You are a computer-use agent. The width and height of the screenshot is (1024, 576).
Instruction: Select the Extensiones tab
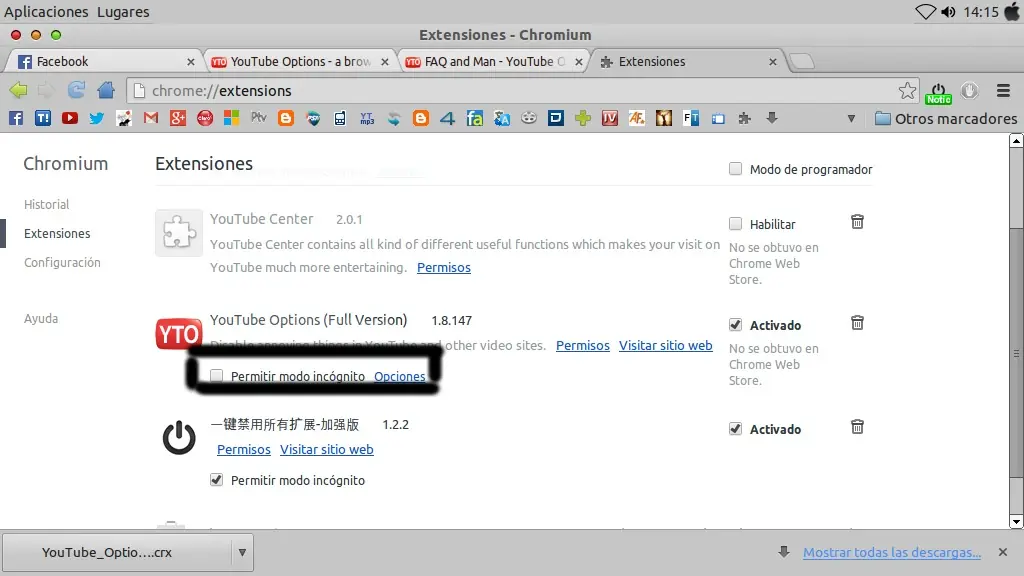click(x=687, y=61)
